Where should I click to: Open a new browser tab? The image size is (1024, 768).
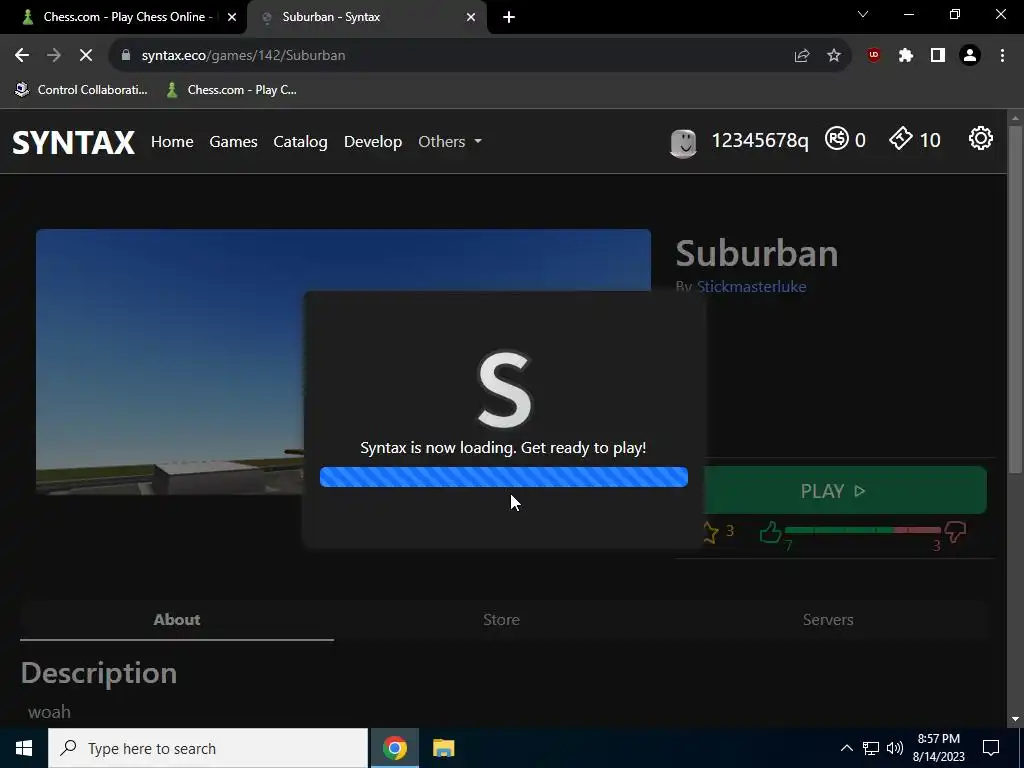(x=509, y=17)
